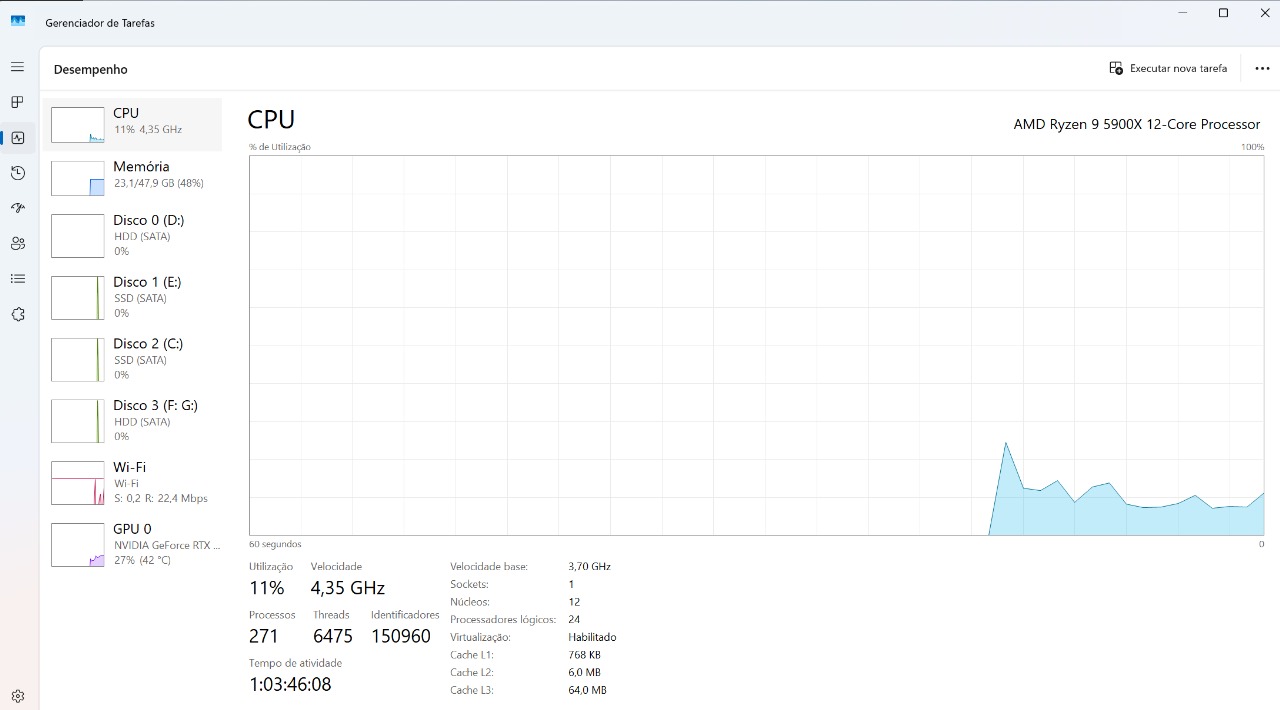Select the Wi-Fi performance entry
This screenshot has width=1280, height=710.
click(x=132, y=482)
